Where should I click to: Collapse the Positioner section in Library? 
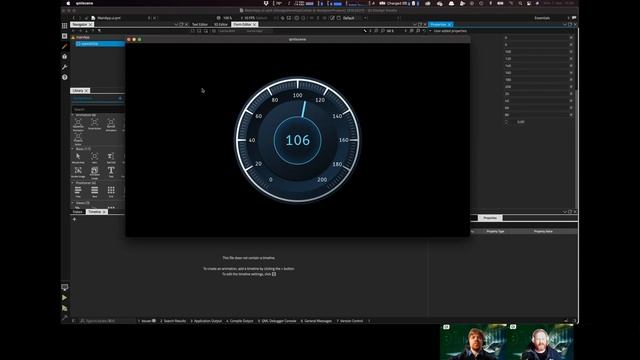[x=73, y=183]
